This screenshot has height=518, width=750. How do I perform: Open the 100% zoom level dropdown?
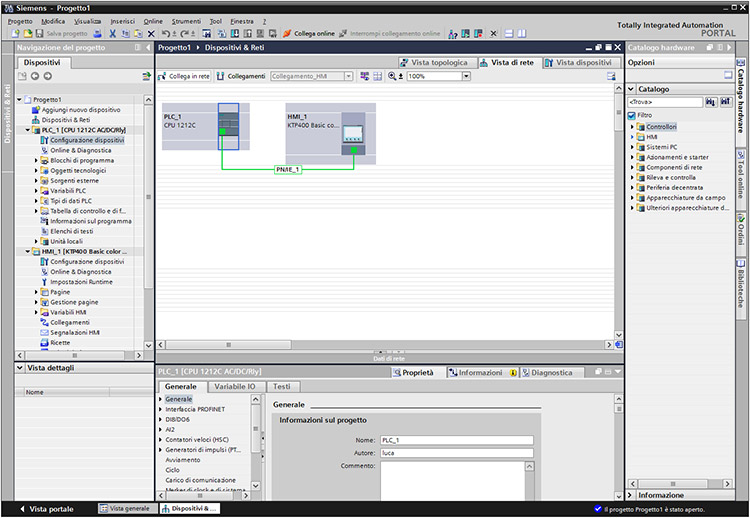466,76
